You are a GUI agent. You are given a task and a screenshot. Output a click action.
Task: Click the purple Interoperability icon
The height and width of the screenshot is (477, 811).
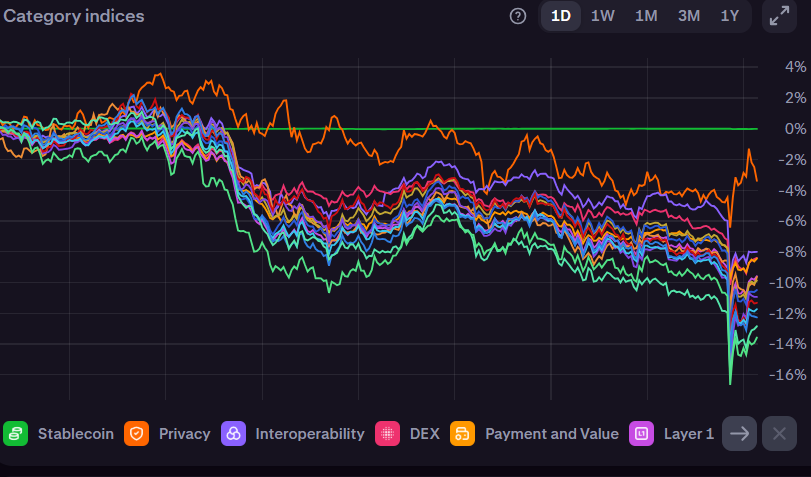pyautogui.click(x=233, y=434)
